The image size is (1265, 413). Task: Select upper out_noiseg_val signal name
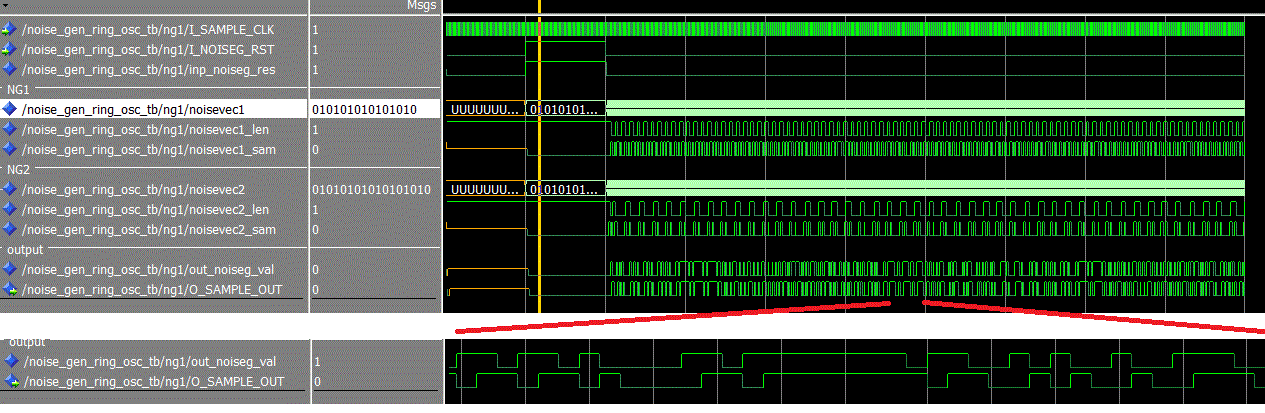(149, 269)
